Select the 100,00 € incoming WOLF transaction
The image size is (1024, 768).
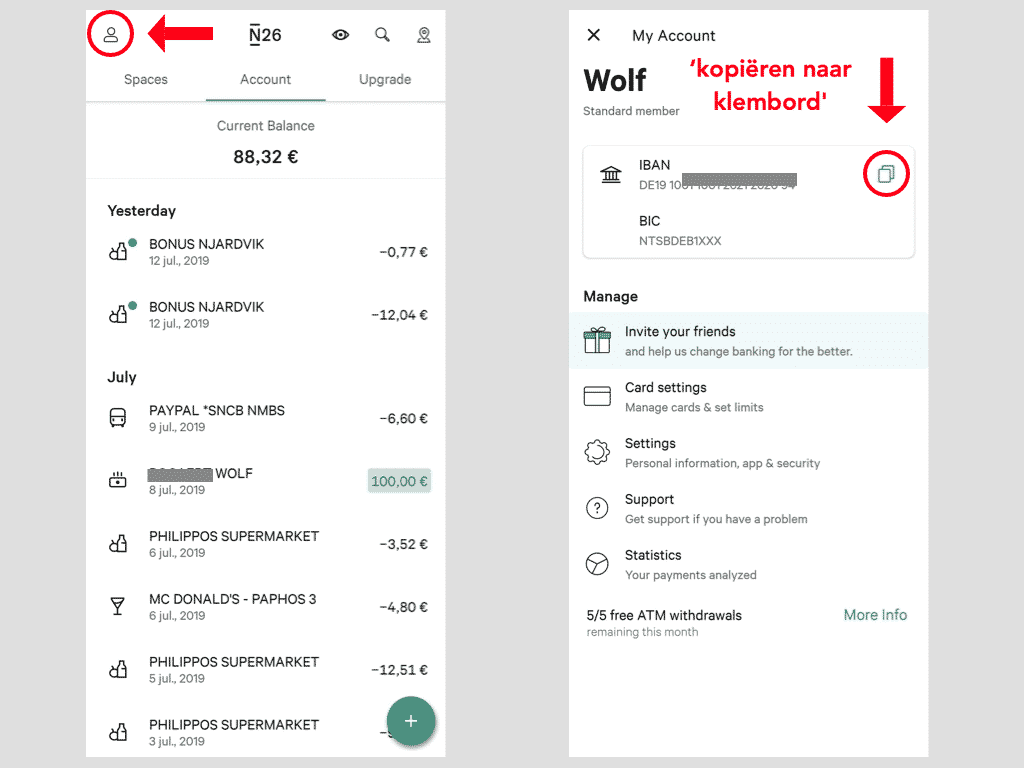266,481
